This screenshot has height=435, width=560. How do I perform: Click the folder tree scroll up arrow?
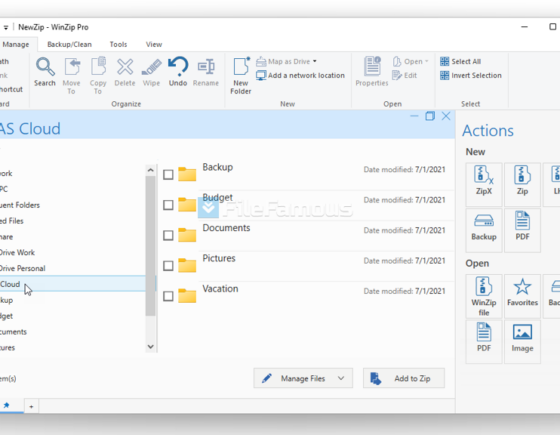150,170
